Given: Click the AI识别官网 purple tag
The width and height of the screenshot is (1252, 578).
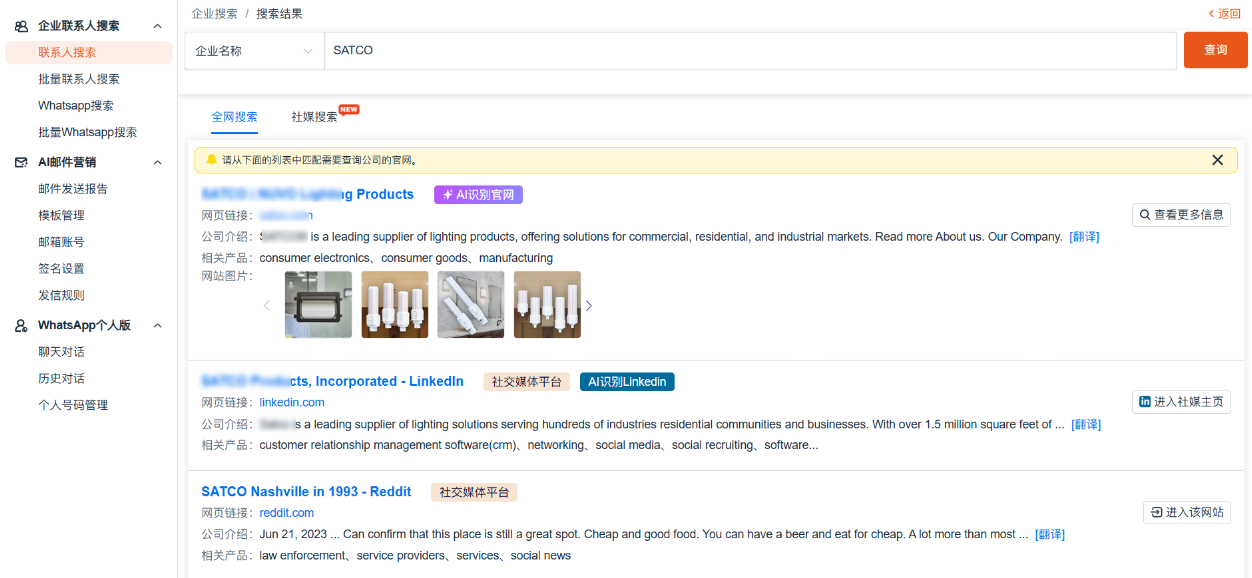Looking at the screenshot, I should point(478,195).
